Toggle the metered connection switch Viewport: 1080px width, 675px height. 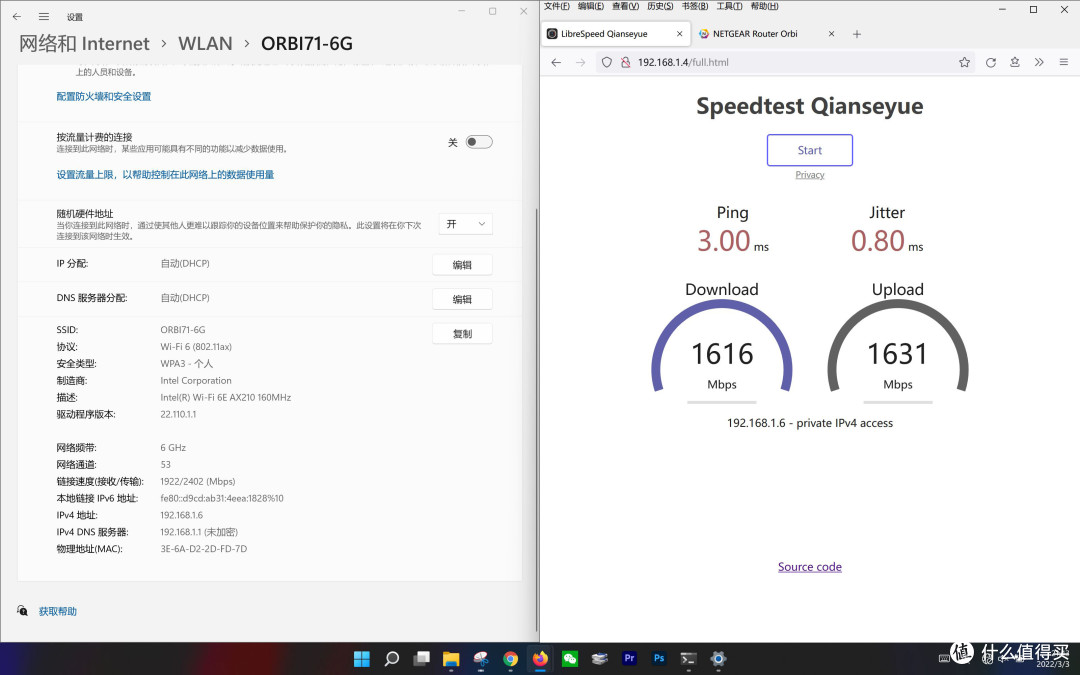tap(479, 142)
